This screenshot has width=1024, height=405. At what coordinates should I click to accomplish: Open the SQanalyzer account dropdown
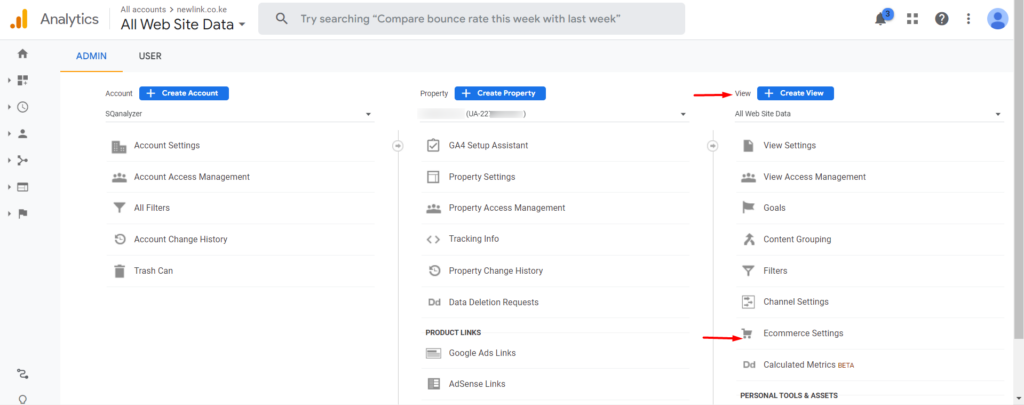click(240, 114)
